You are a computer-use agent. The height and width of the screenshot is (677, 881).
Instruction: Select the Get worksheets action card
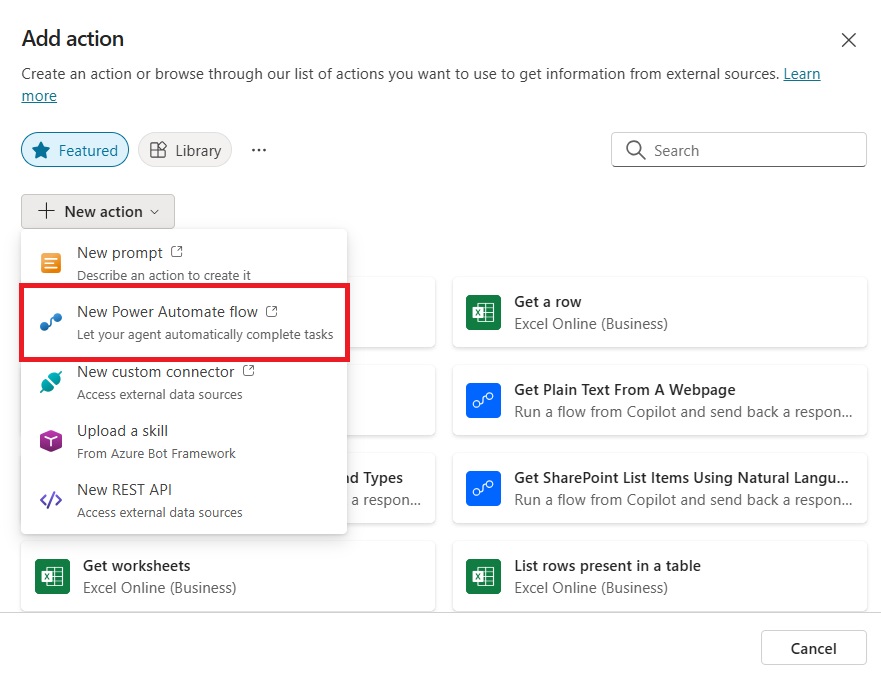(x=228, y=576)
